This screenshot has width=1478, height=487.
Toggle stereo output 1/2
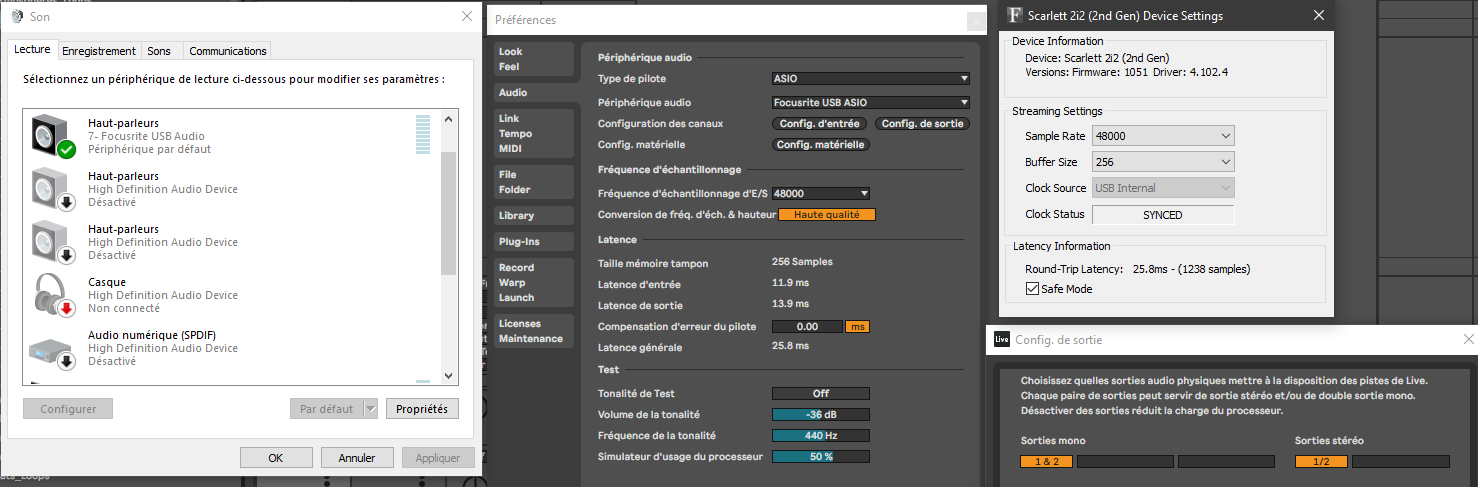click(x=1321, y=461)
